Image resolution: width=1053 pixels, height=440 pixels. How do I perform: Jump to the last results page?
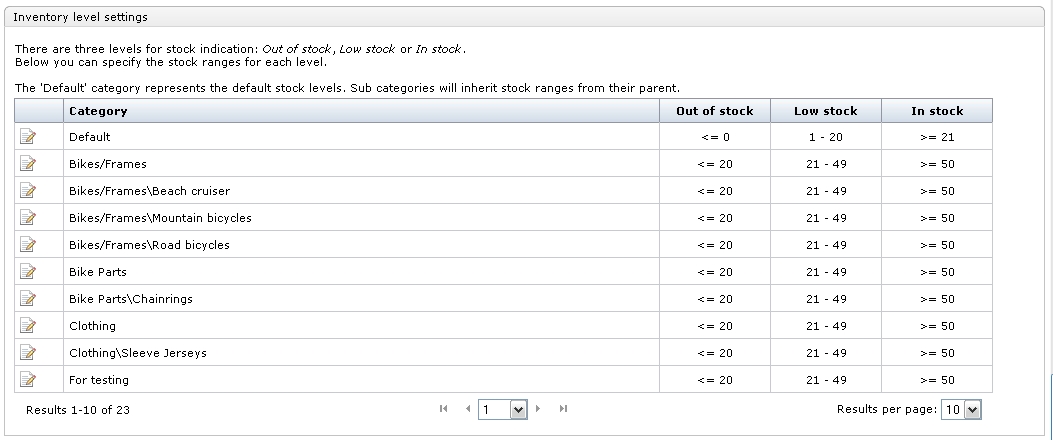tap(563, 408)
